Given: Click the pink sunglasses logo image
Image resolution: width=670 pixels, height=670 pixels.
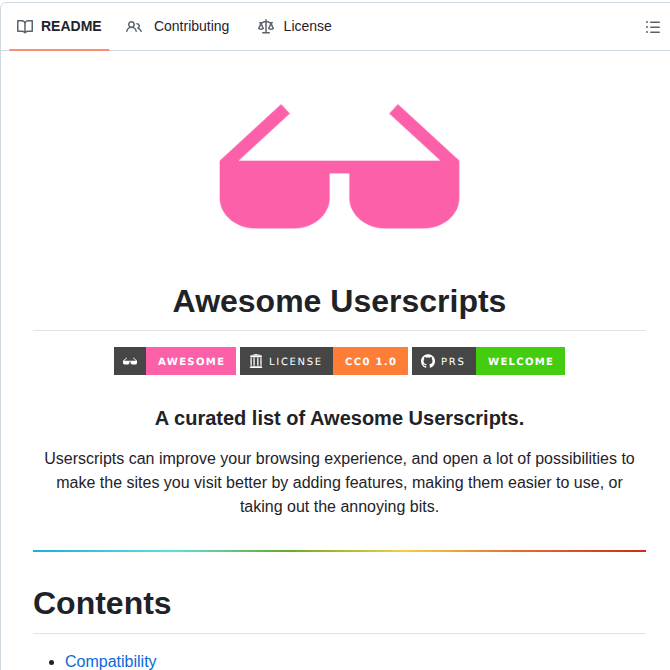Looking at the screenshot, I should (339, 166).
